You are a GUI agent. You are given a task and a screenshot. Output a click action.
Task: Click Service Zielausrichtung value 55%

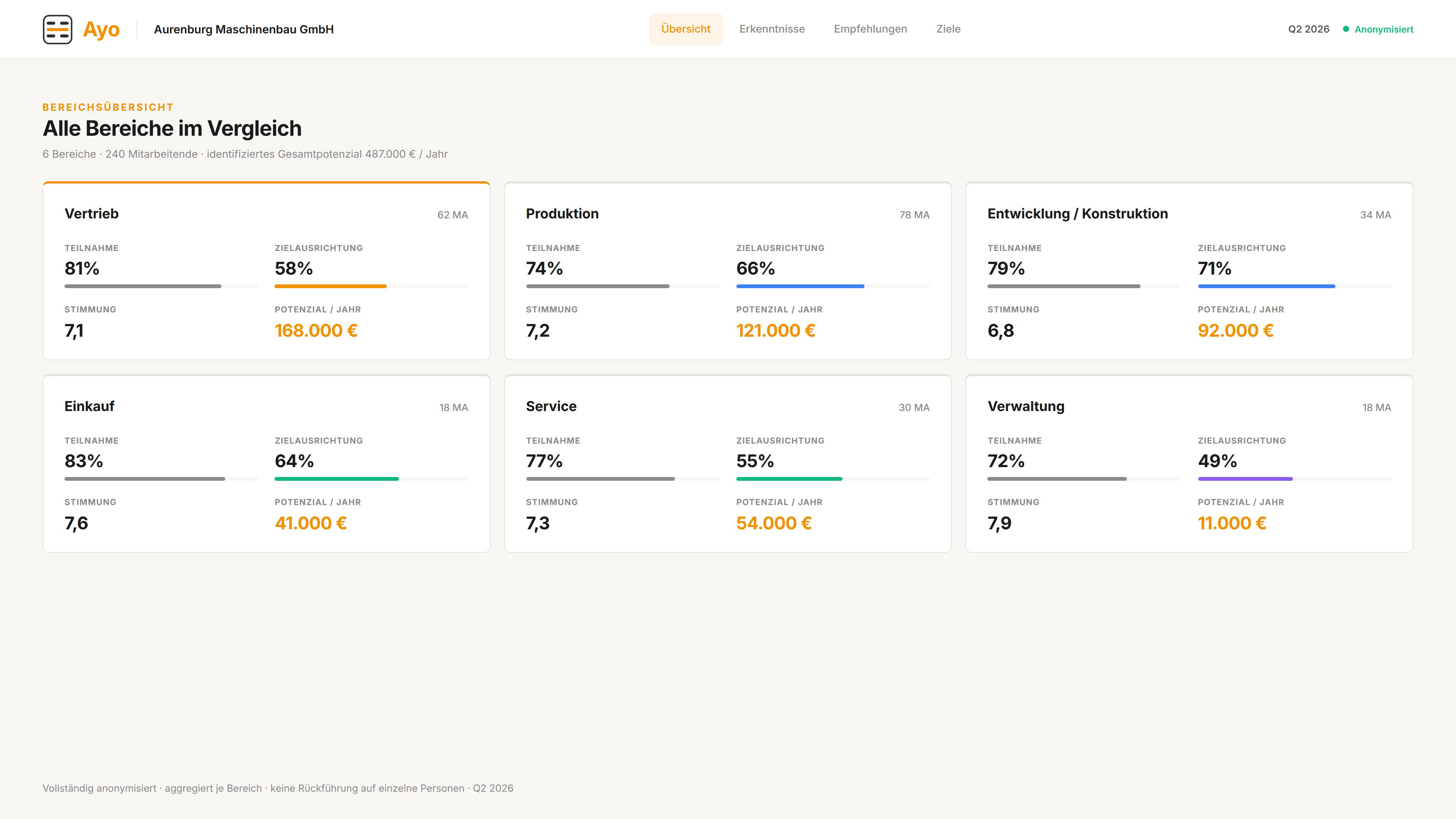point(755,461)
